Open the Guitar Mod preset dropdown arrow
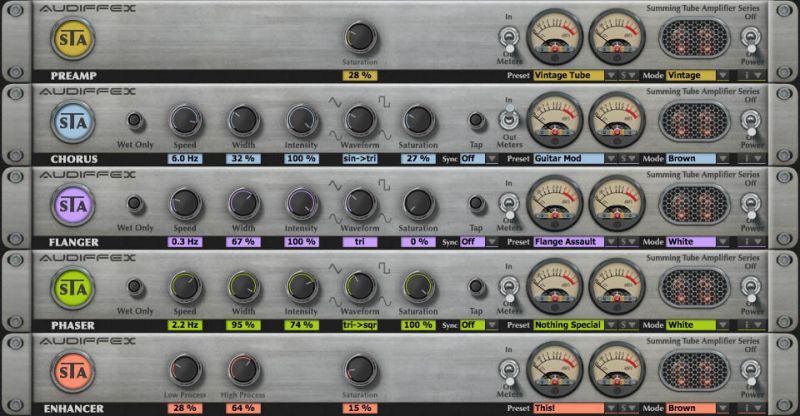The width and height of the screenshot is (800, 416). (611, 159)
